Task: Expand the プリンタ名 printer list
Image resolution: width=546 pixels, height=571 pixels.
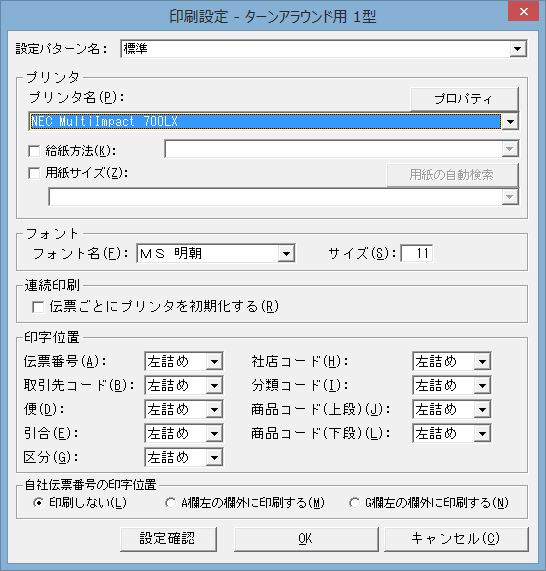Action: point(510,122)
